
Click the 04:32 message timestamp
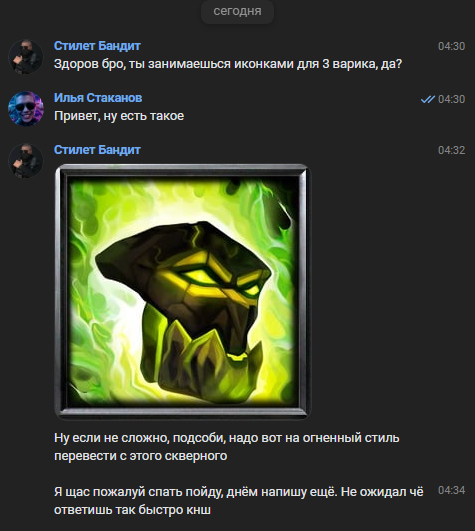(451, 150)
